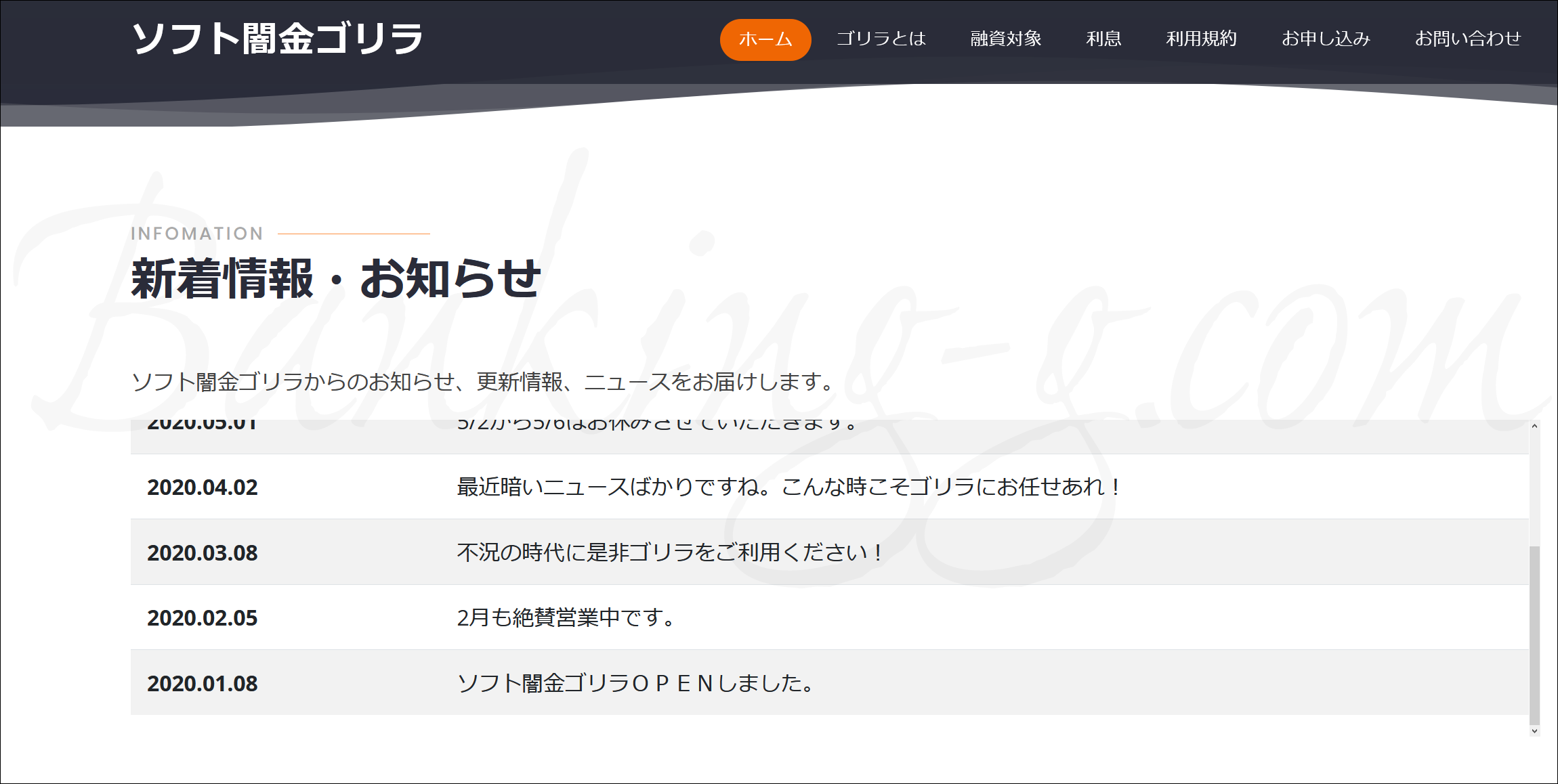1558x784 pixels.
Task: Click the news list scroll up arrow
Action: tap(1534, 426)
